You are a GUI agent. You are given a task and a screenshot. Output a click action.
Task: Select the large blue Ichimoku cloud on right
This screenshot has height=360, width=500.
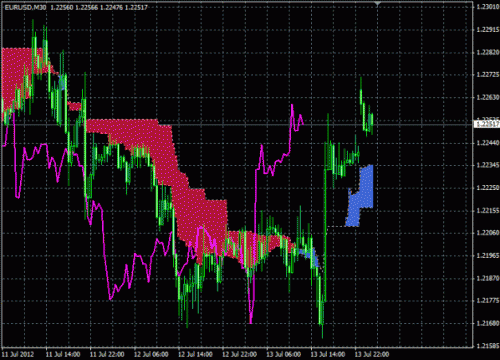(361, 197)
